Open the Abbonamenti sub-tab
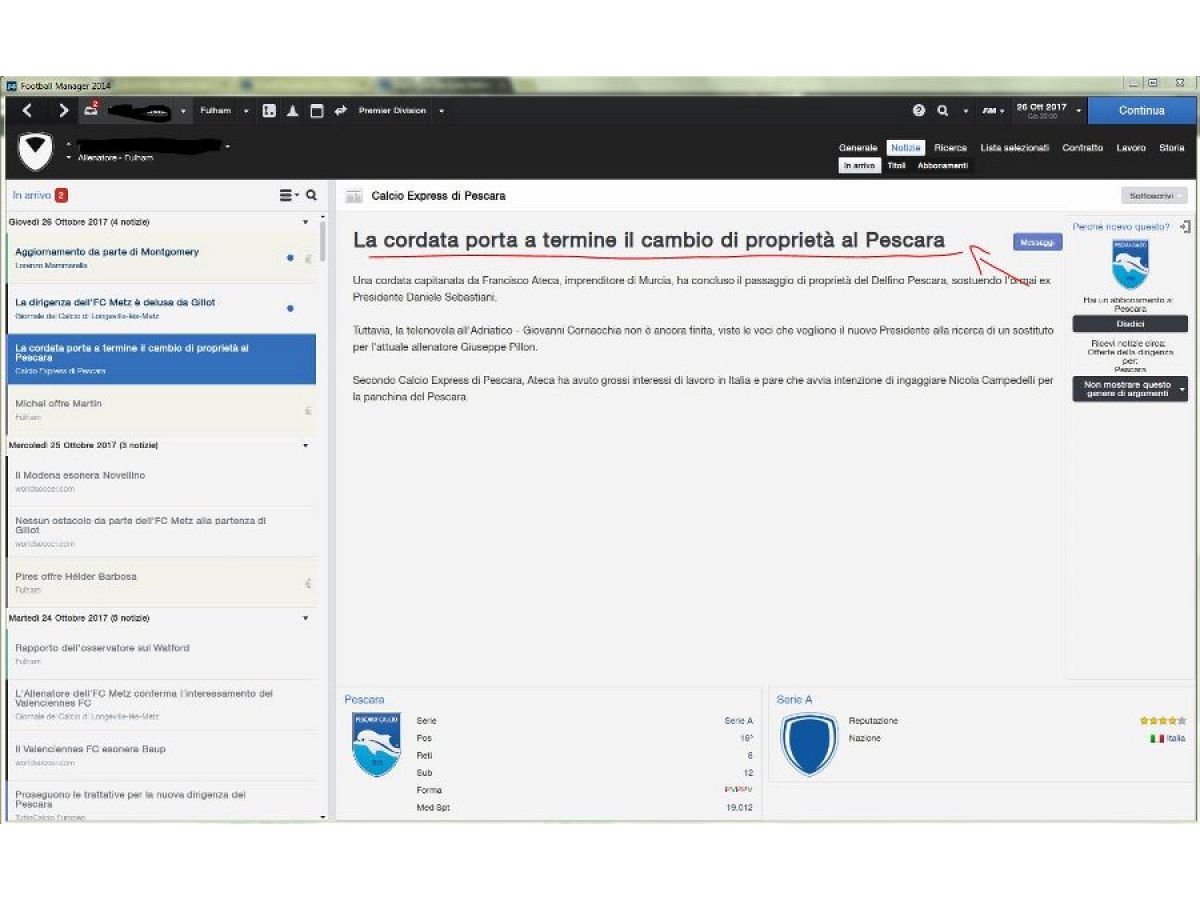 (x=943, y=166)
